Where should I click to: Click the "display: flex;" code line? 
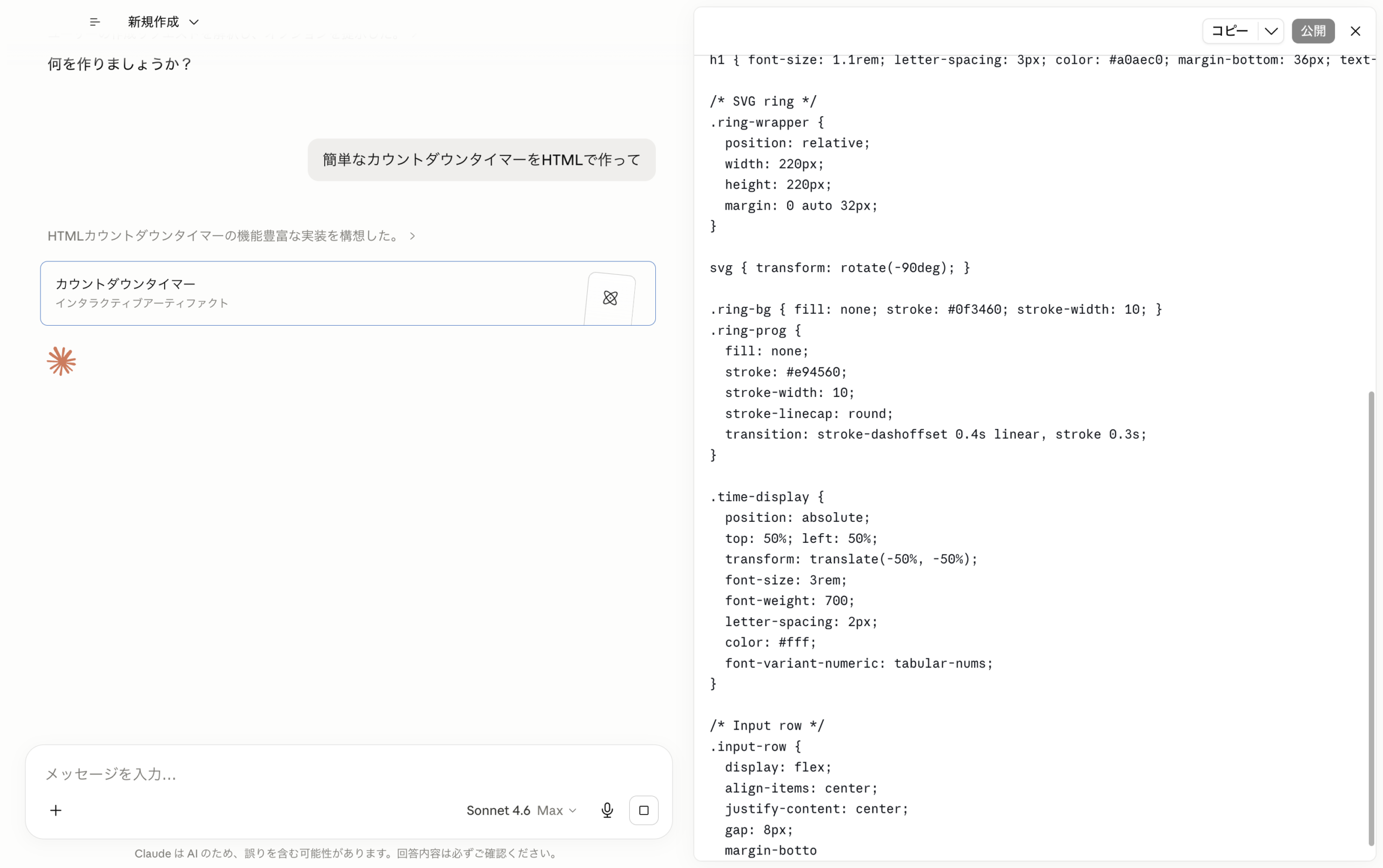pyautogui.click(x=778, y=768)
